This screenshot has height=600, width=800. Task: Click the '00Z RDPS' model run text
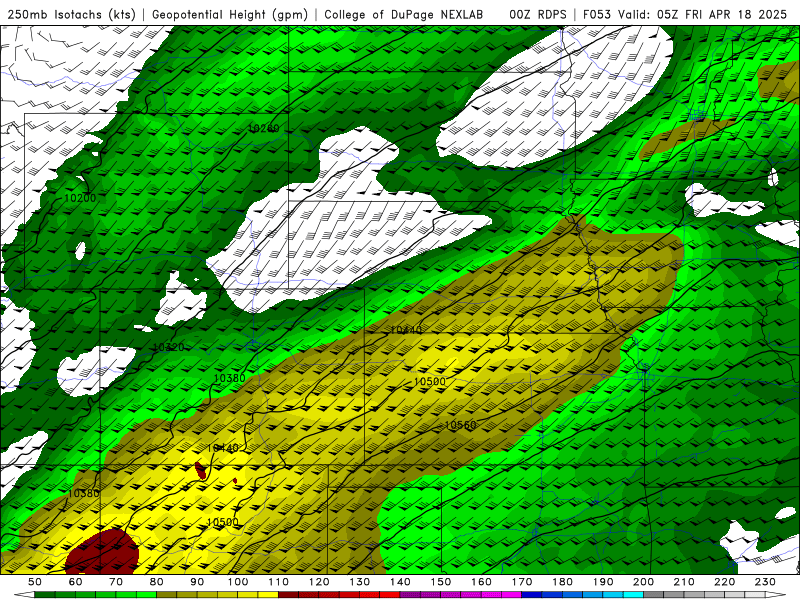click(538, 14)
